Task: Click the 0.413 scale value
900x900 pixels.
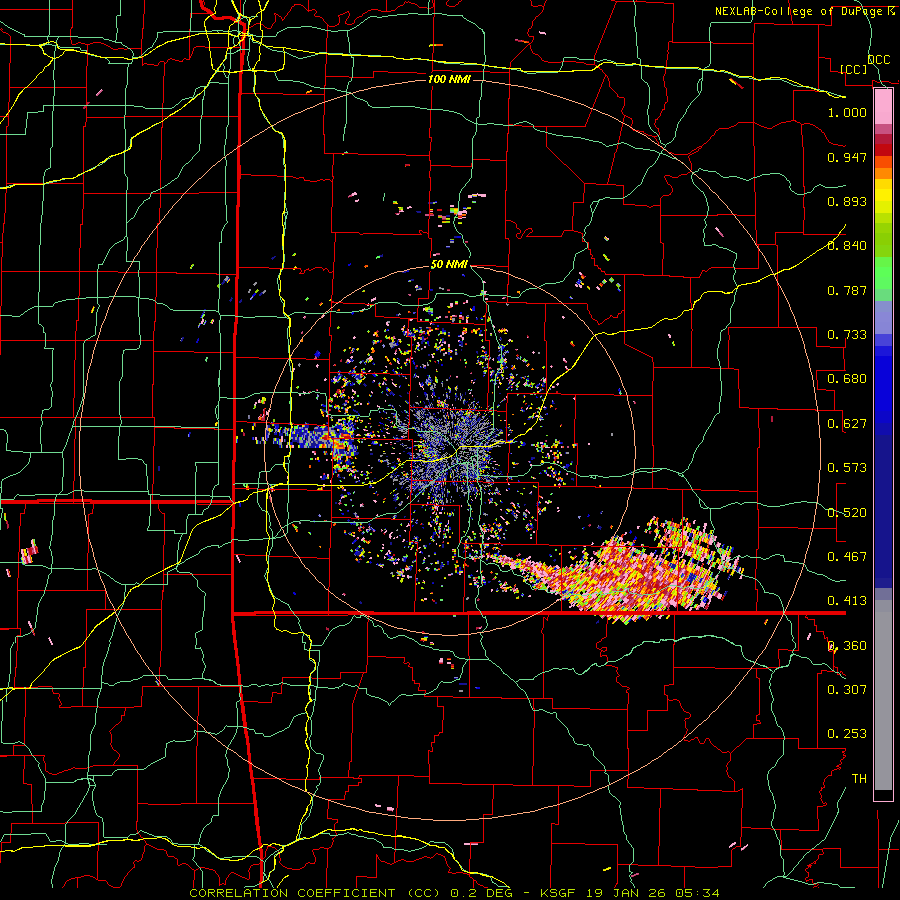Action: click(x=847, y=600)
